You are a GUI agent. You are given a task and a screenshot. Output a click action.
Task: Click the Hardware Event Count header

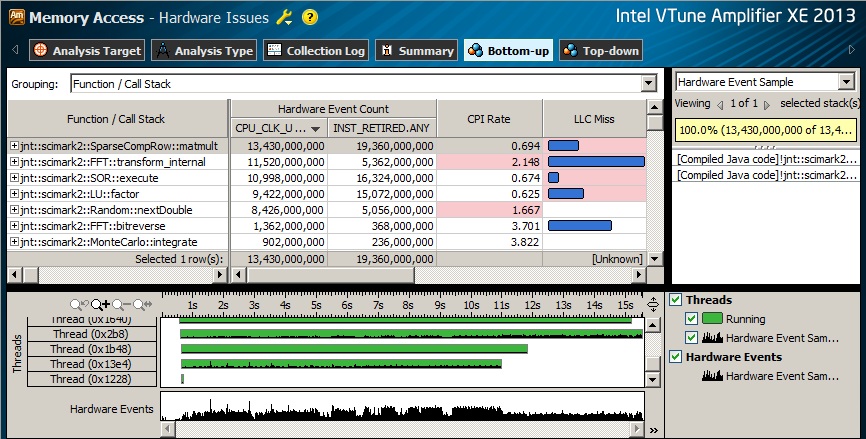(x=334, y=109)
